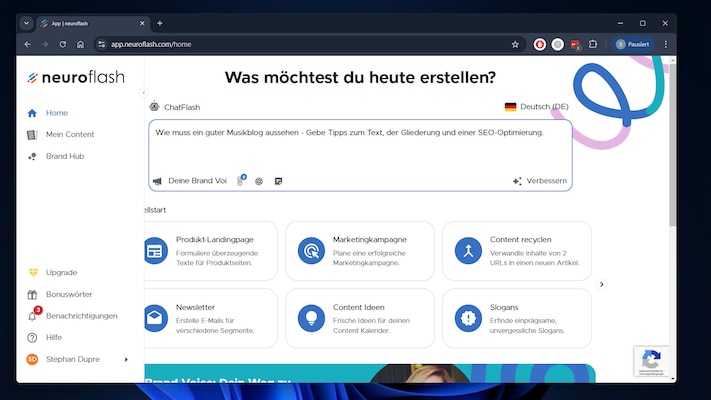Click the template icon in the prompt bar
Viewport: 711px width, 400px height.
278,181
